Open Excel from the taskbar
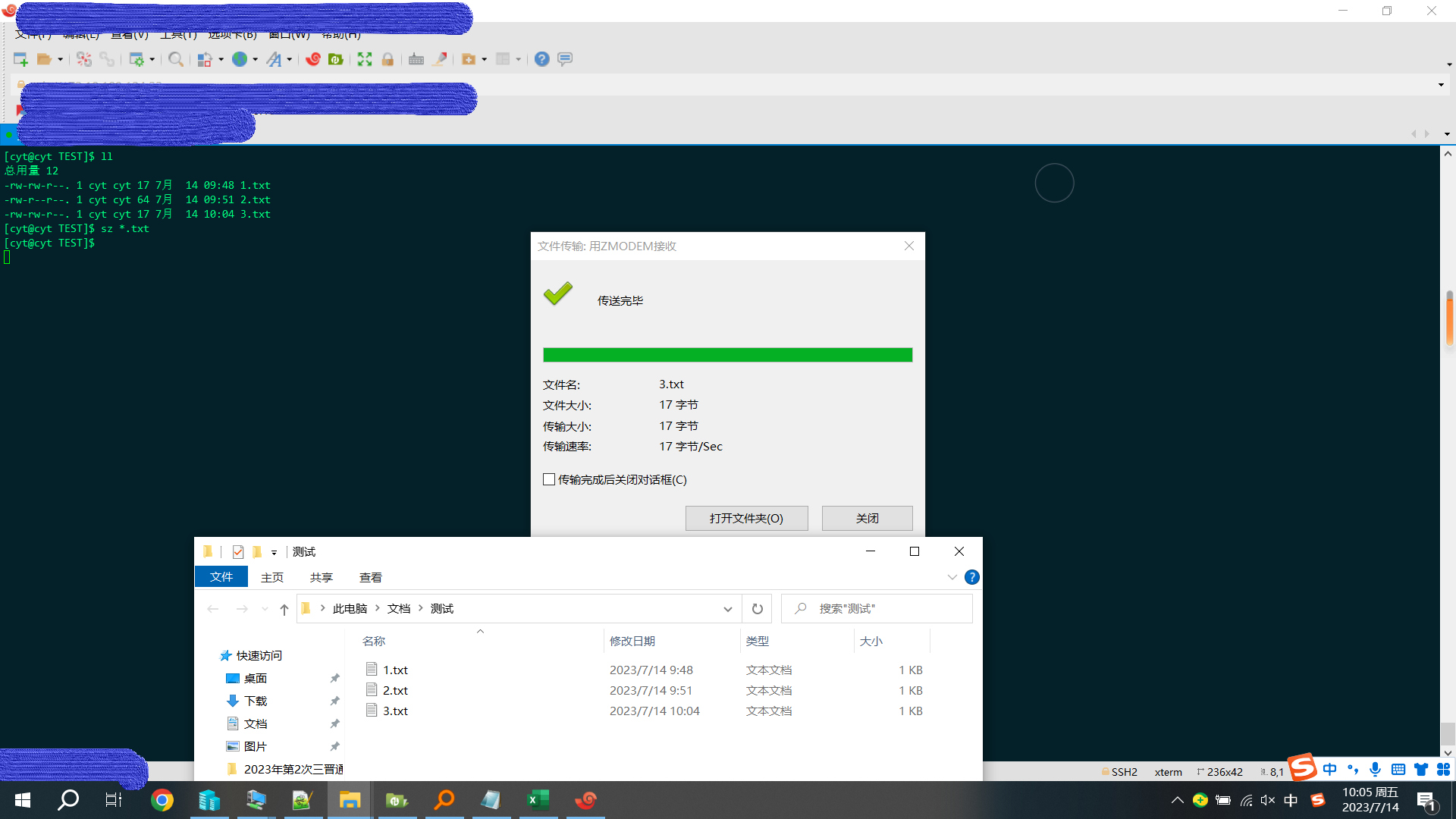 pyautogui.click(x=538, y=800)
